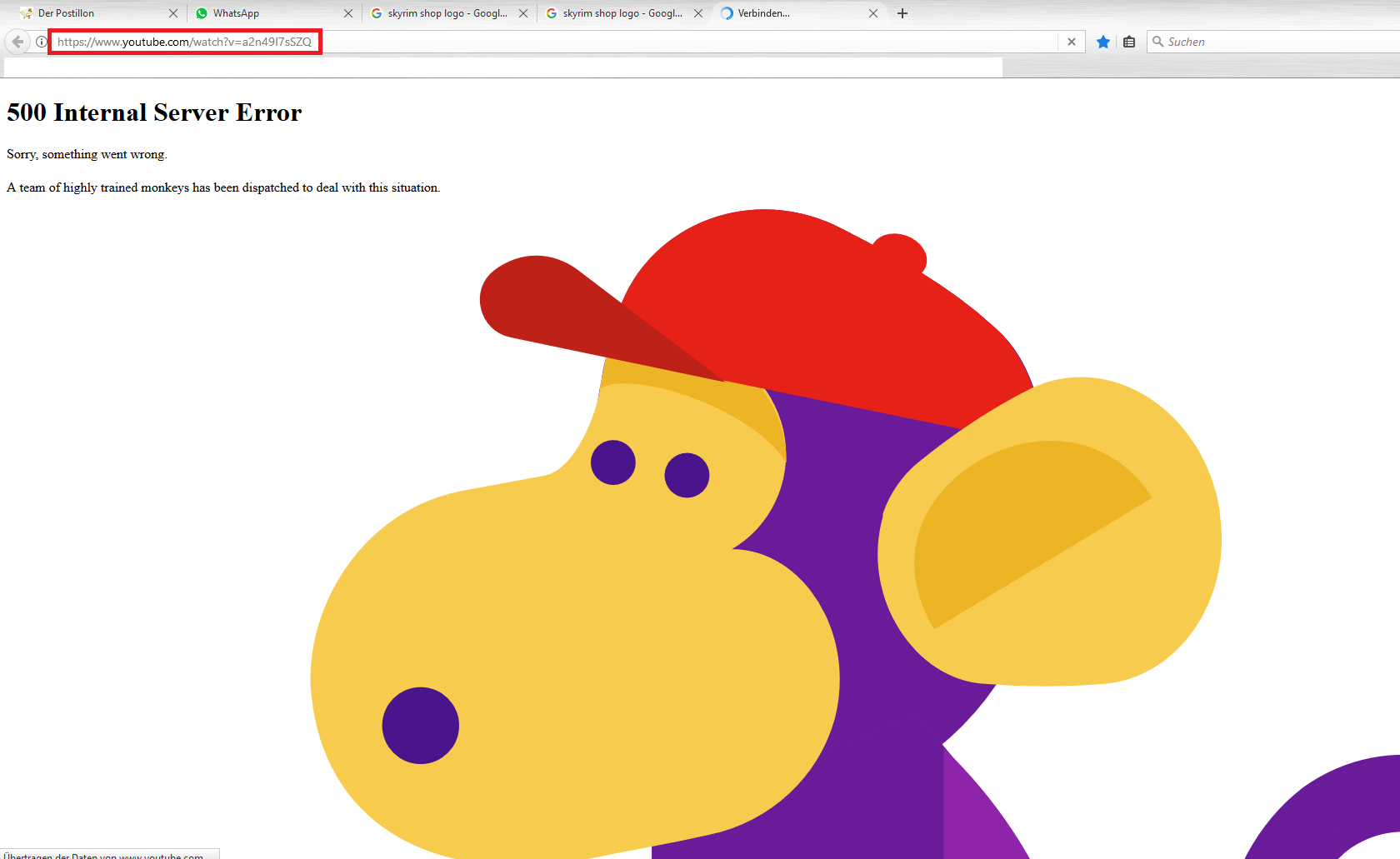Stop loading the page with X button

click(1072, 42)
